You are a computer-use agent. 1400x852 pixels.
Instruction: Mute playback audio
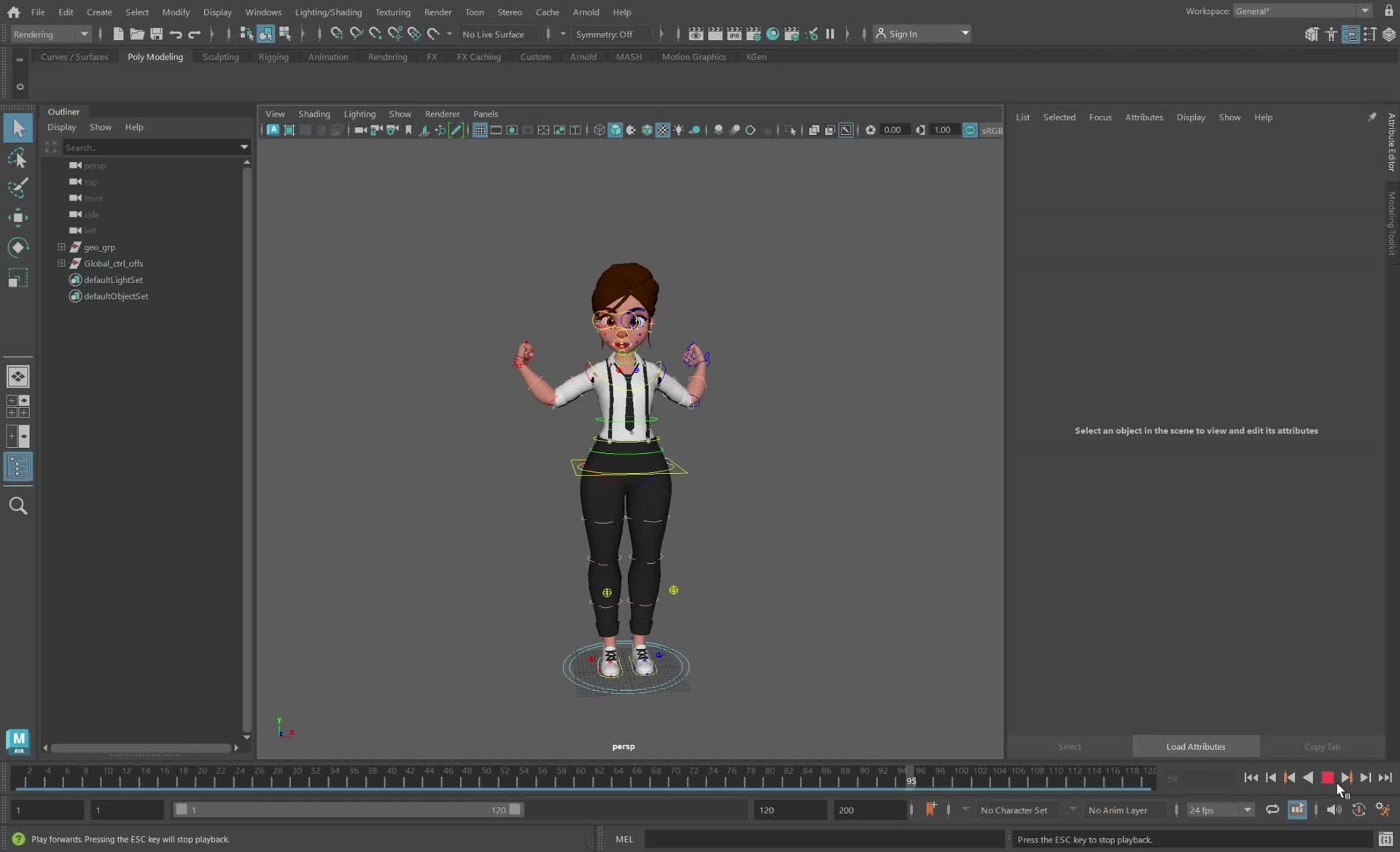click(1334, 810)
